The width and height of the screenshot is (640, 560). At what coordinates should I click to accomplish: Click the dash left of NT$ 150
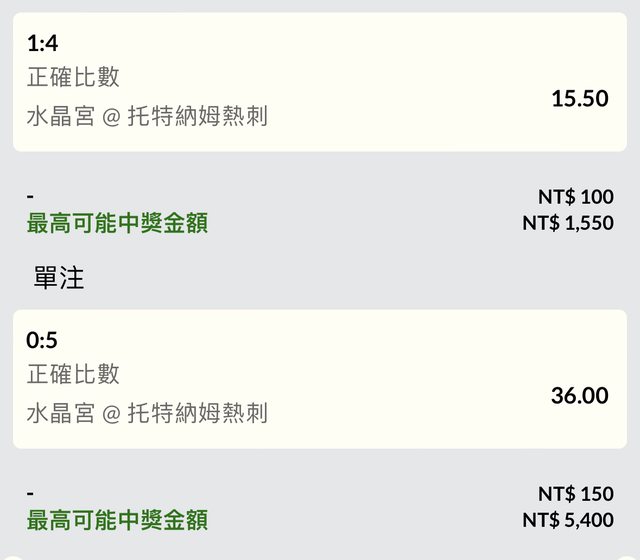tap(30, 494)
